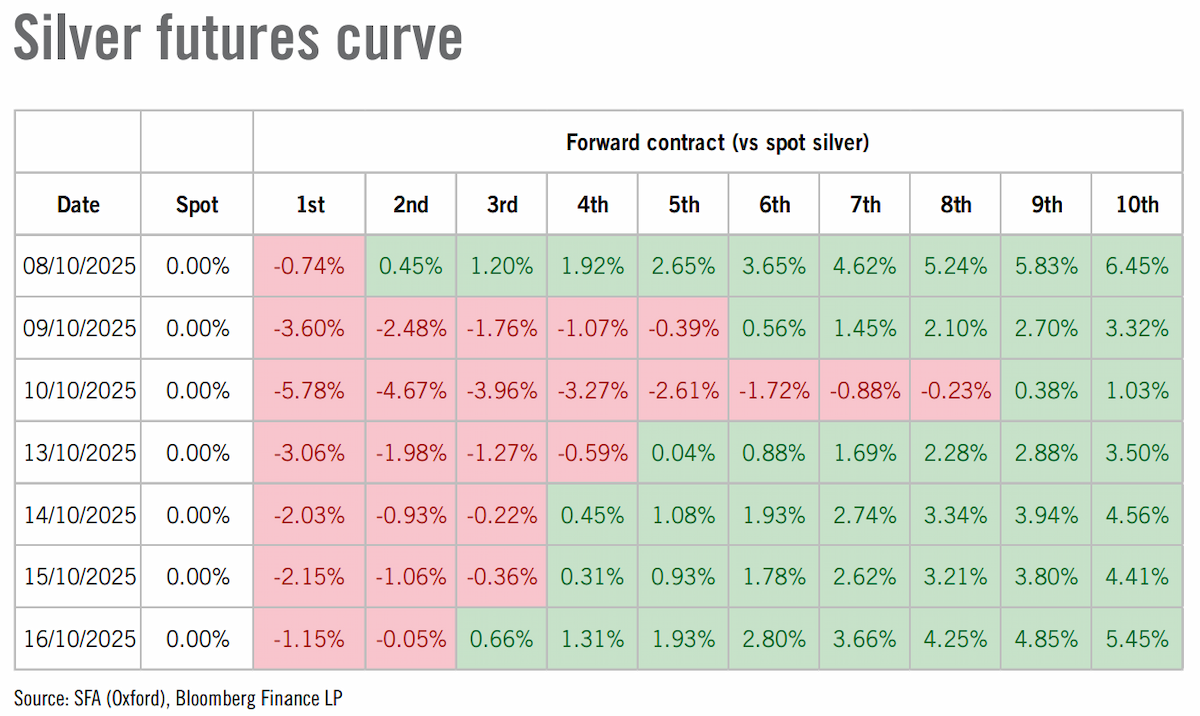Image resolution: width=1200 pixels, height=716 pixels.
Task: Select the green 6.45% cell
Action: pos(1137,266)
